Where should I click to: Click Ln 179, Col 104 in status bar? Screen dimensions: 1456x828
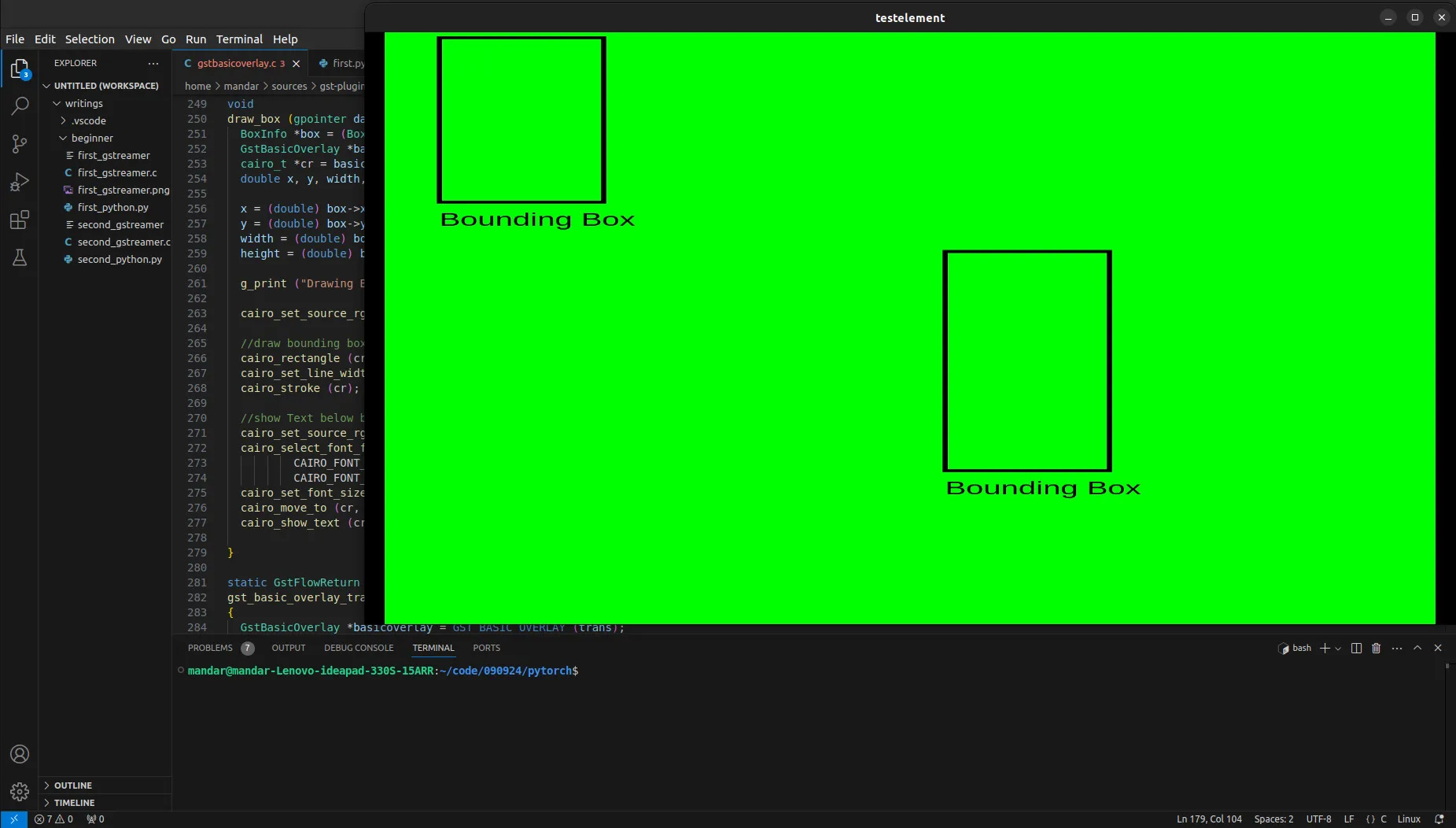pos(1209,819)
